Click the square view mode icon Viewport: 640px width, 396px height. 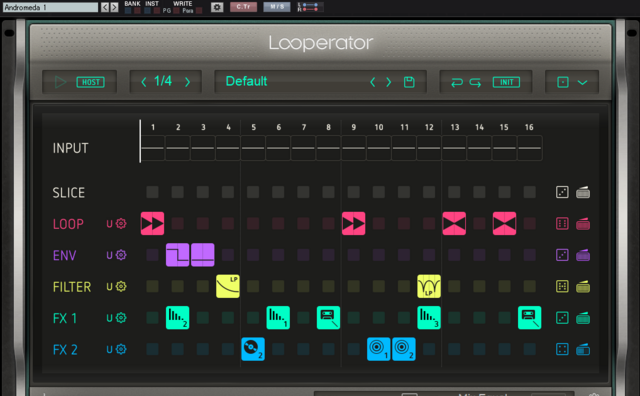(563, 82)
